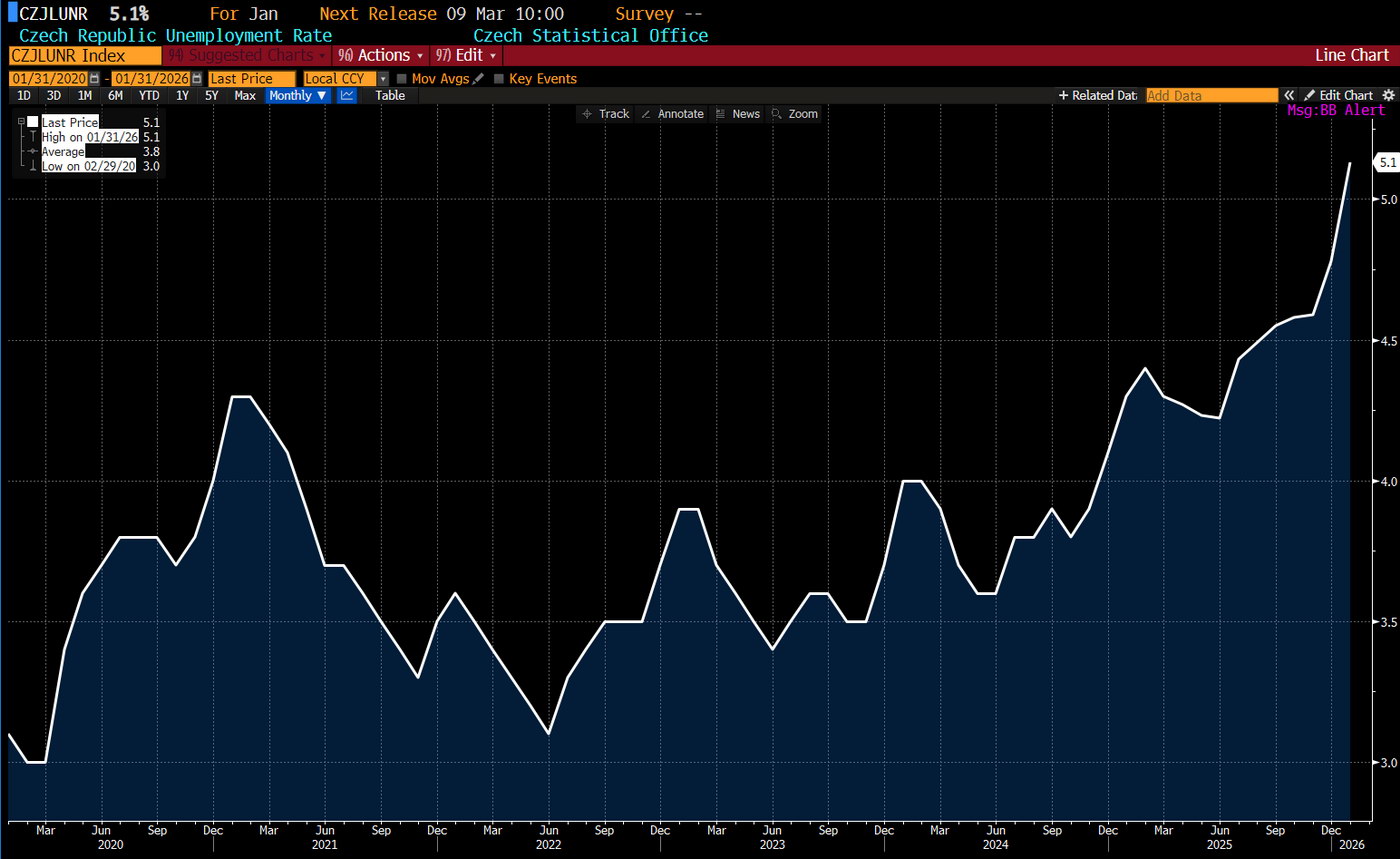This screenshot has width=1400, height=859.
Task: Click the Line Chart title label
Action: pos(1353,56)
